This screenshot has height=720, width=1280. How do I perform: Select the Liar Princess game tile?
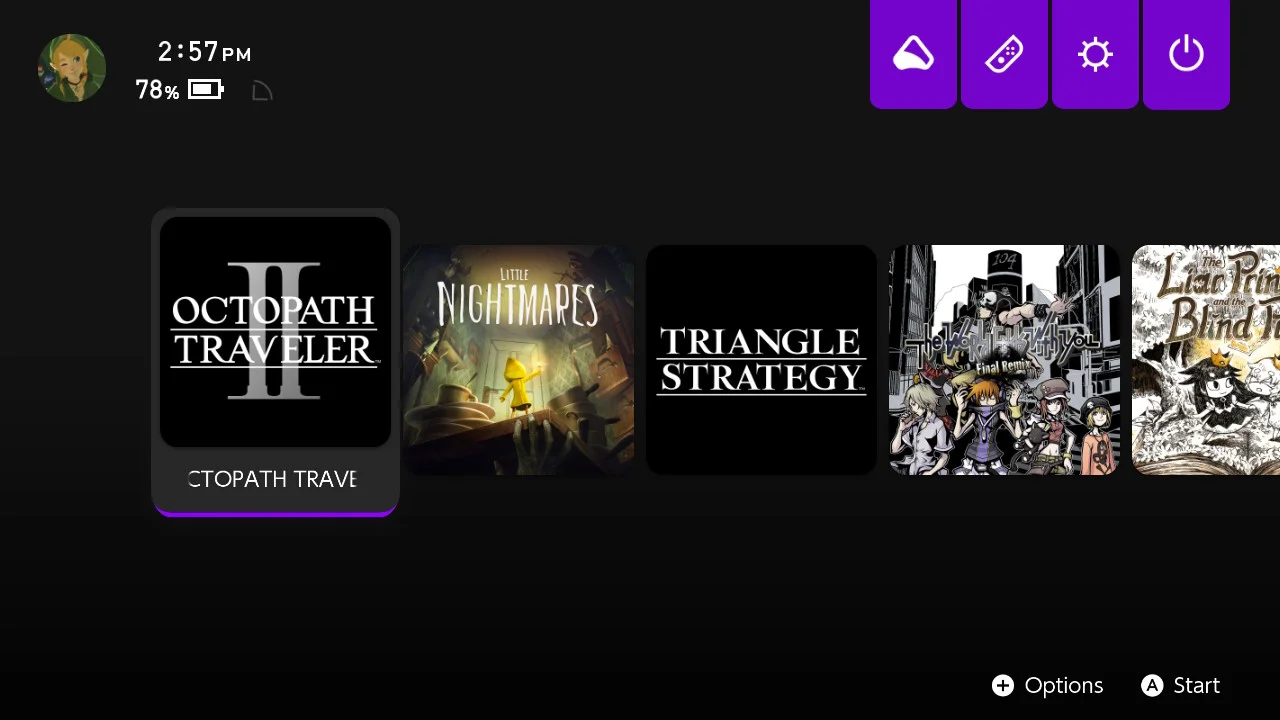click(1206, 360)
